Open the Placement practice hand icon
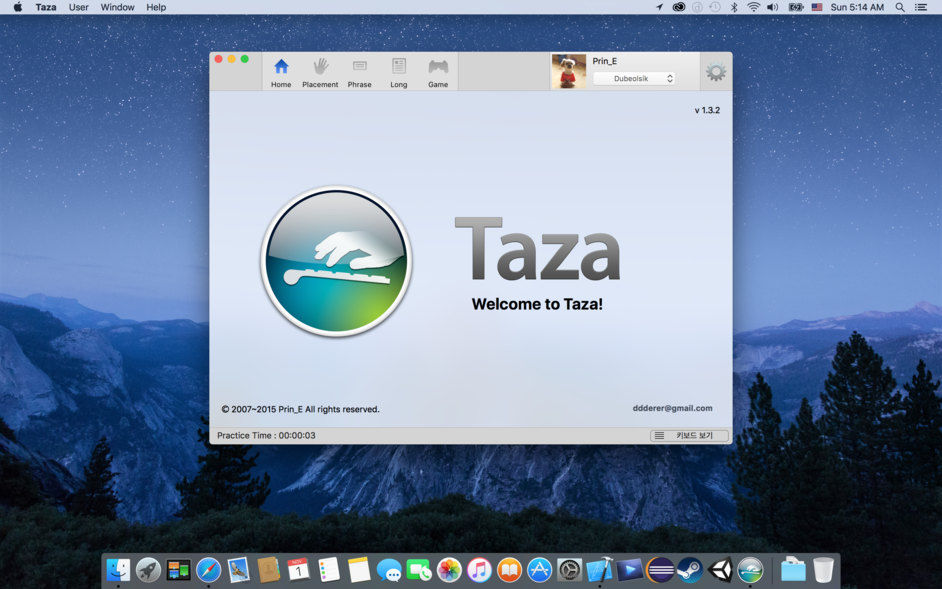This screenshot has height=589, width=942. (320, 66)
